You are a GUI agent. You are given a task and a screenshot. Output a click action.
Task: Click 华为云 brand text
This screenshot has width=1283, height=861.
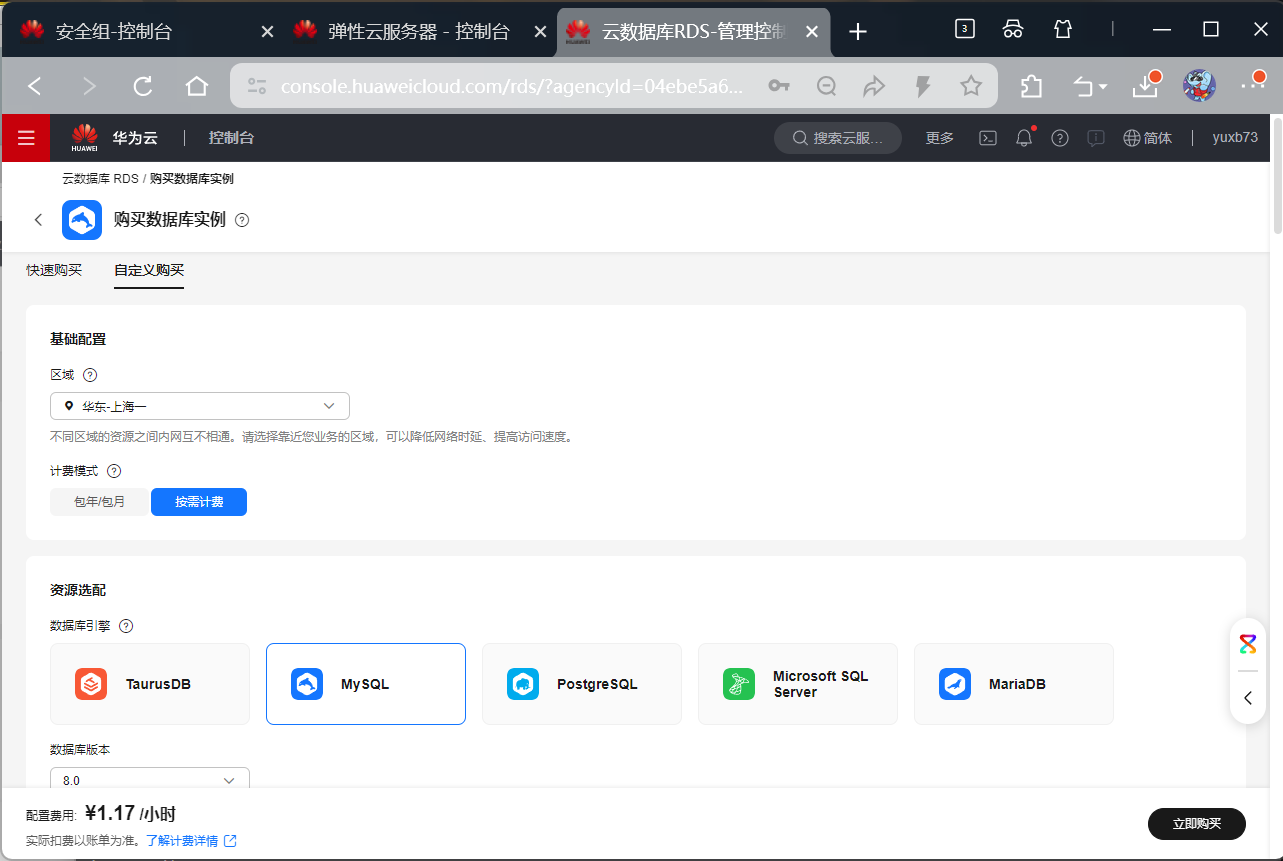pyautogui.click(x=135, y=138)
